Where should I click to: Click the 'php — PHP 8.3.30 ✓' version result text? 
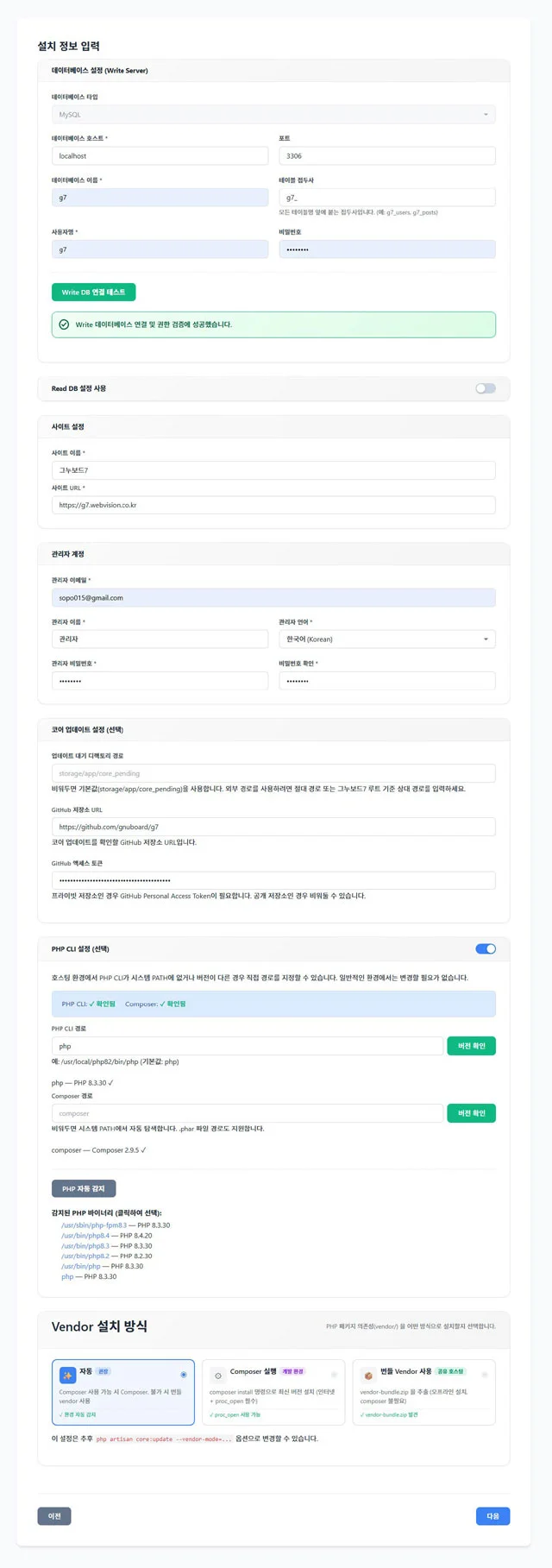(x=83, y=1083)
